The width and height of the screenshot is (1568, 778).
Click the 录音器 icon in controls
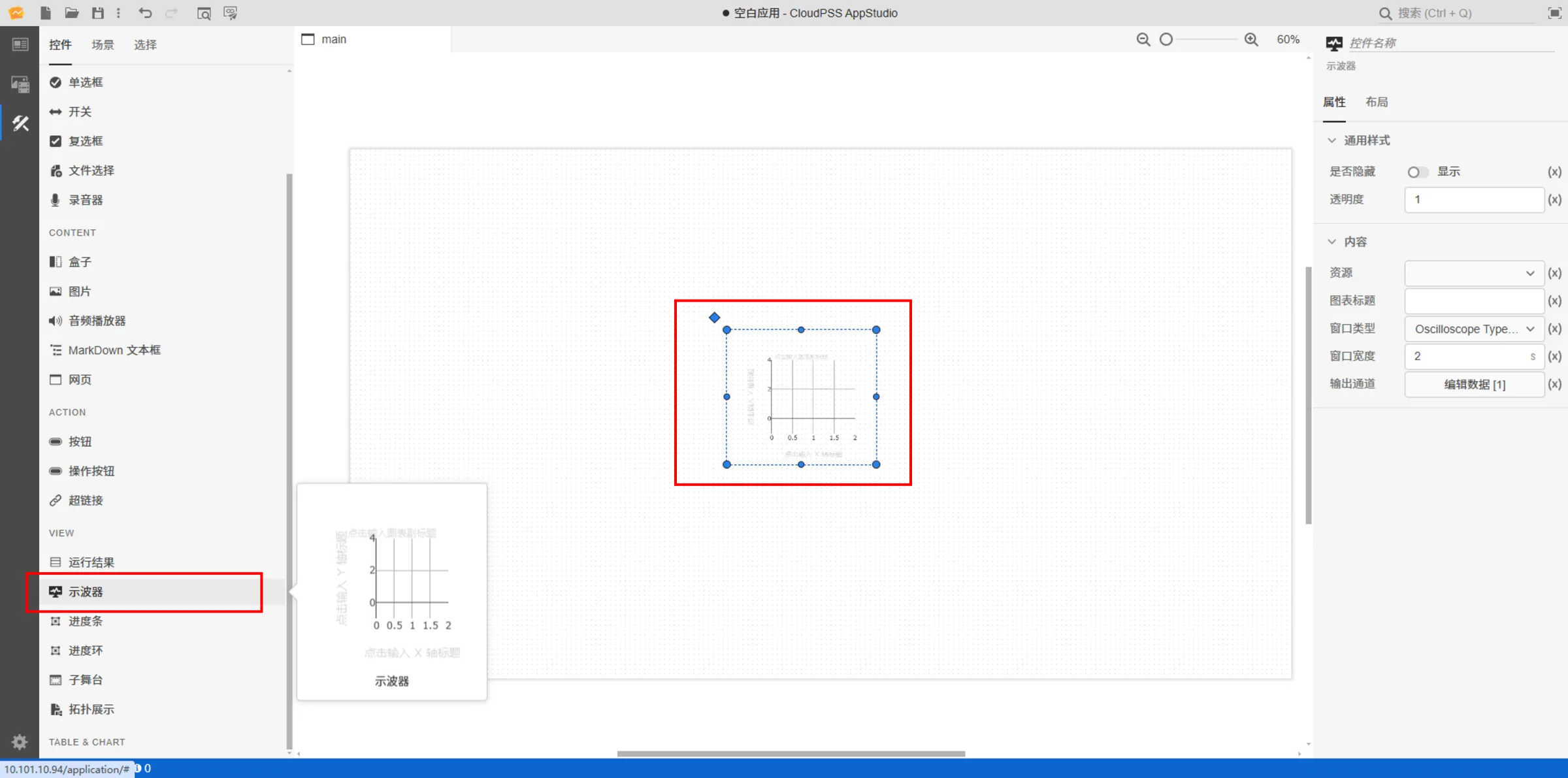[55, 200]
